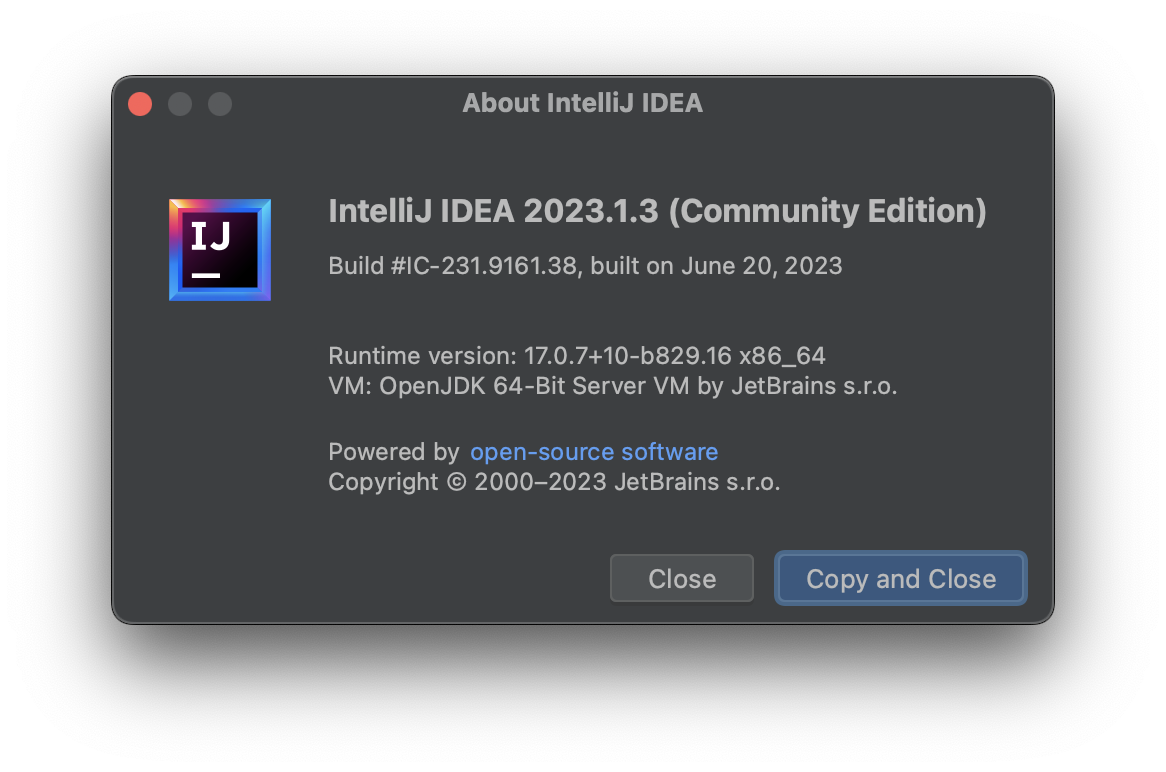Click the VM: OpenJDK 64-Bit Server VM line

pyautogui.click(x=613, y=386)
